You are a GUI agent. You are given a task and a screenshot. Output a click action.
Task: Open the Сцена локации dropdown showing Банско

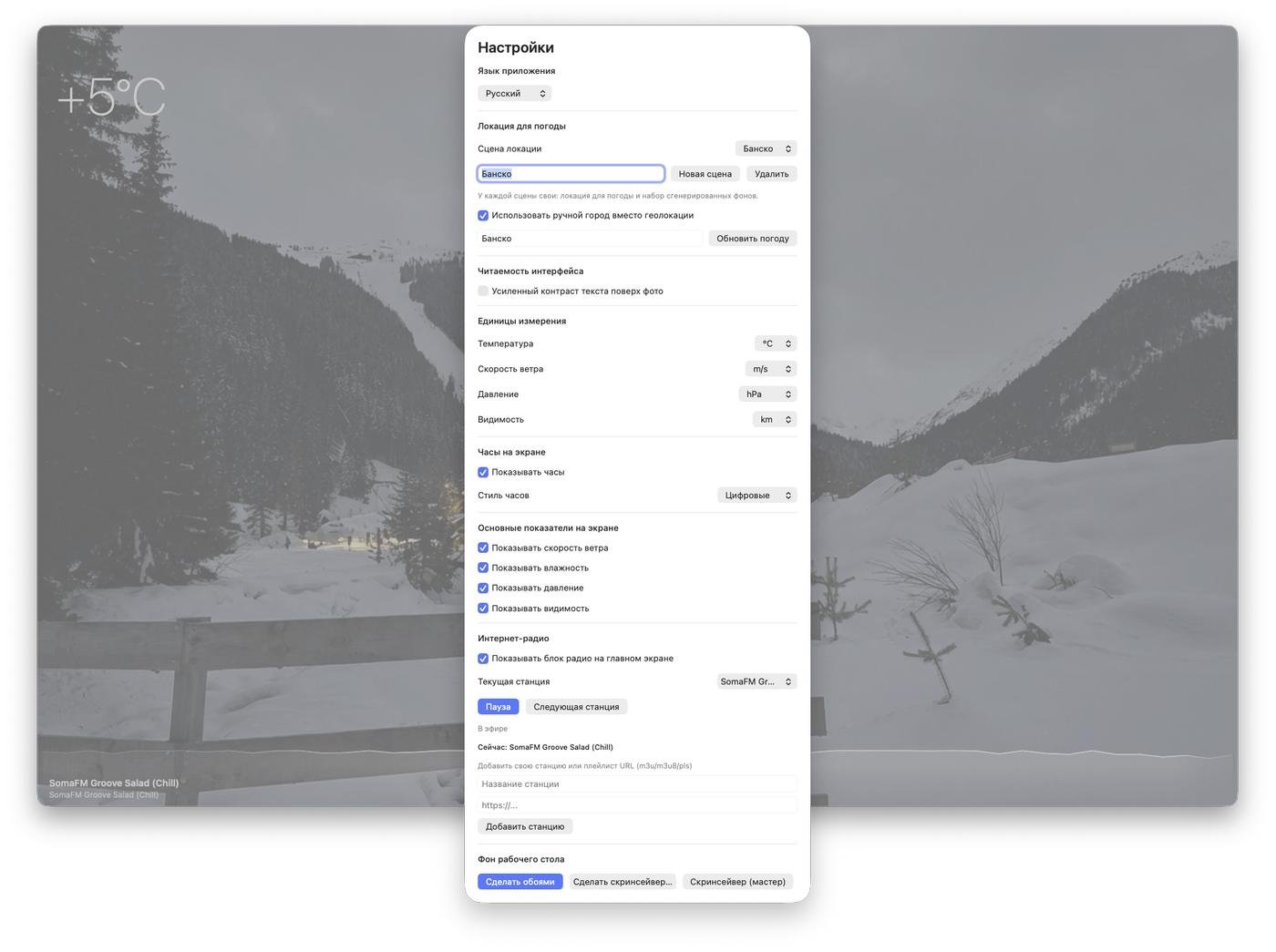766,148
